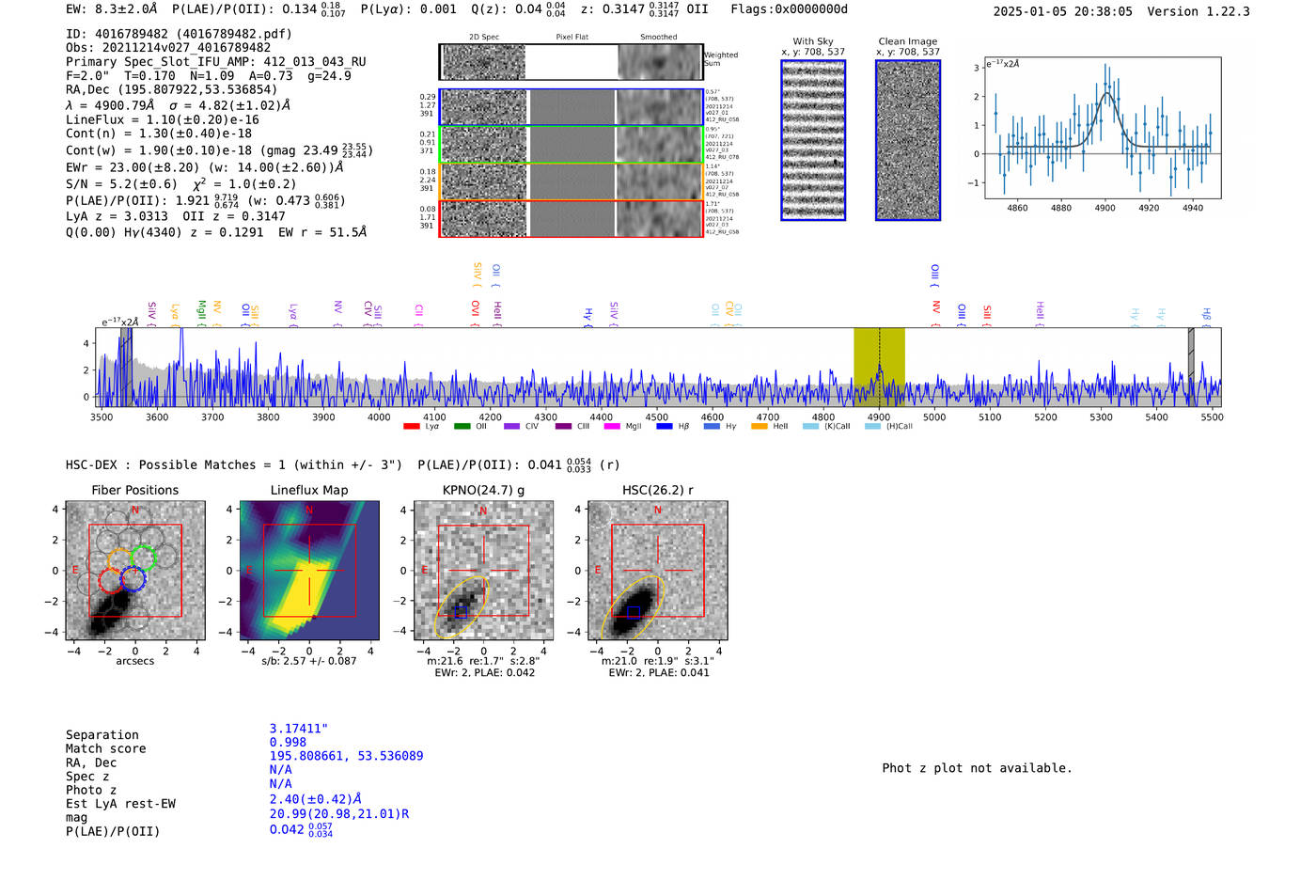Click the 'S/N = 5.2(±0.6)' line
This screenshot has width=1316, height=896.
point(121,184)
